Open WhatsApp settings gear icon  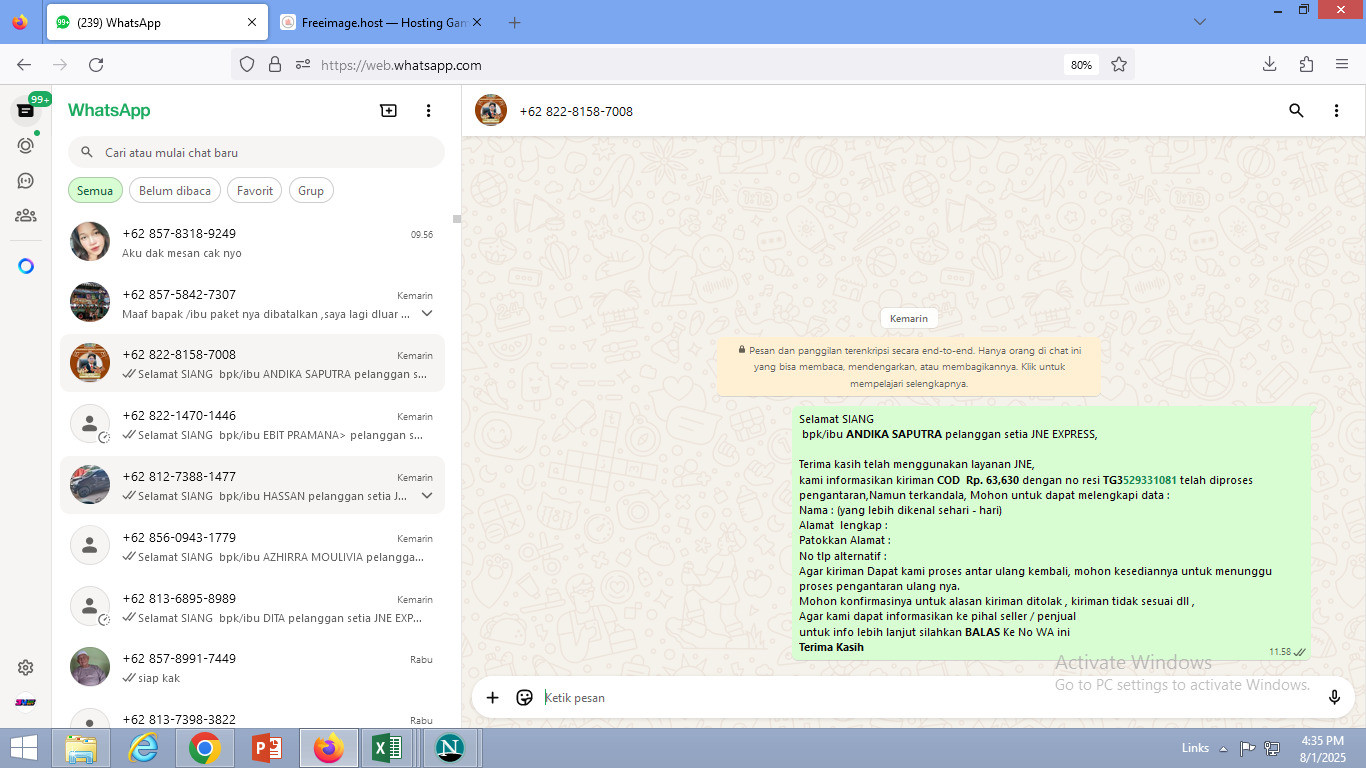[26, 667]
